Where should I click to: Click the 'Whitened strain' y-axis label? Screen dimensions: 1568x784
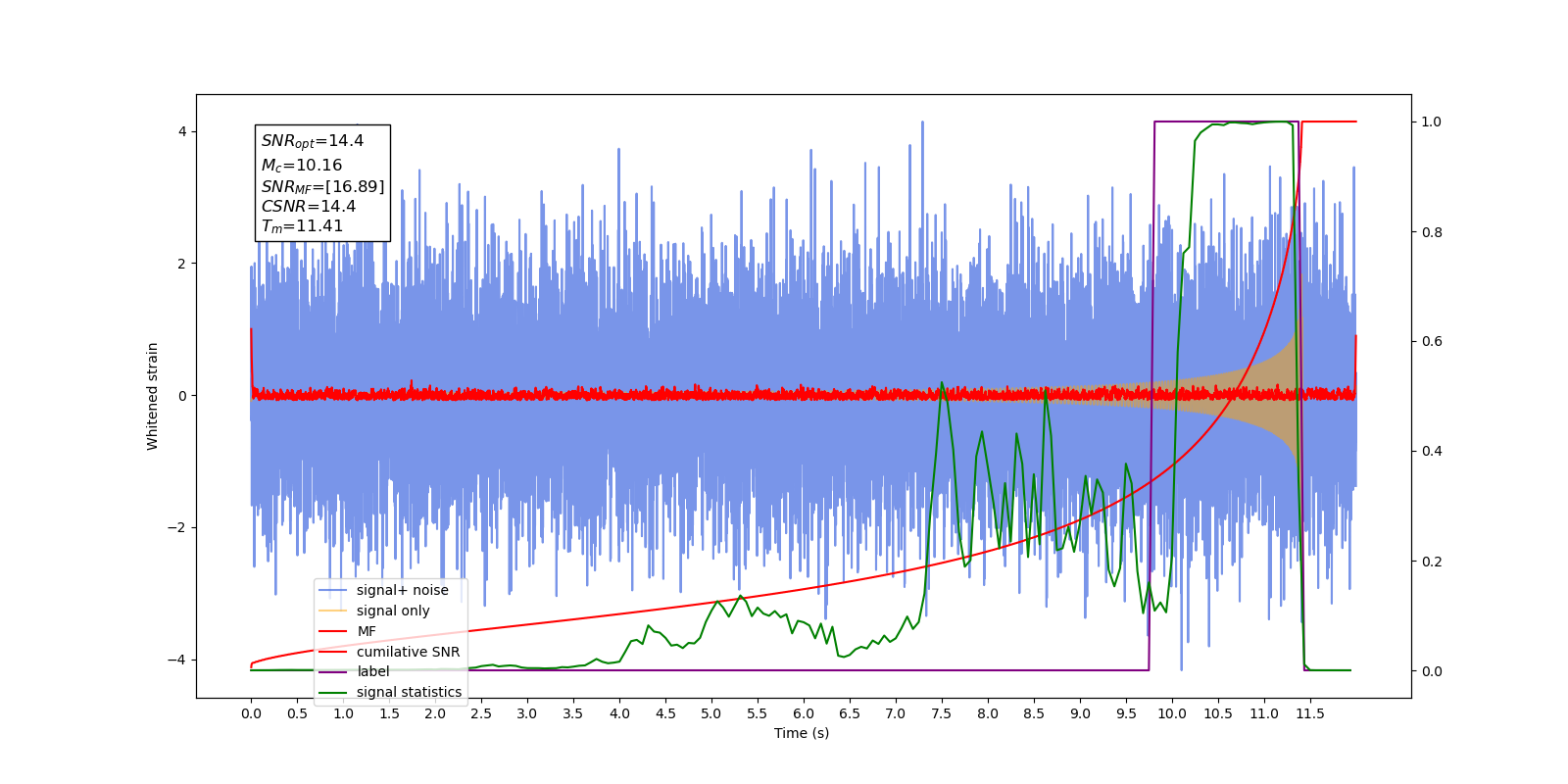[x=153, y=396]
